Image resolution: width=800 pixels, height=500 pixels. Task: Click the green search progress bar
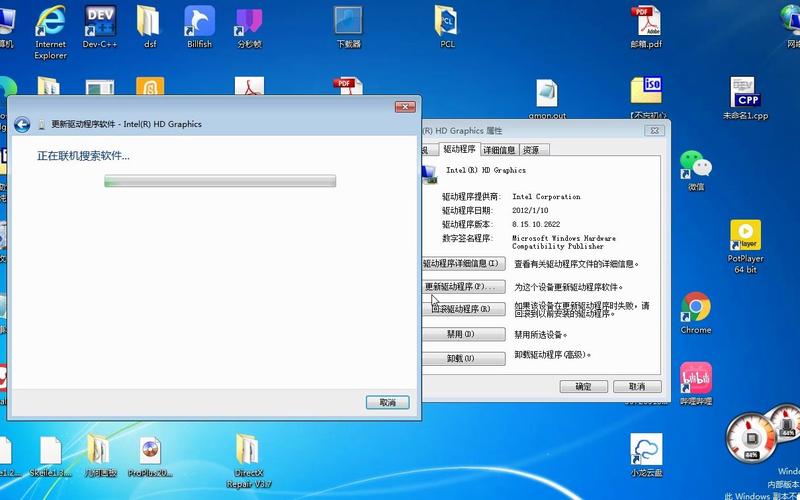(220, 181)
